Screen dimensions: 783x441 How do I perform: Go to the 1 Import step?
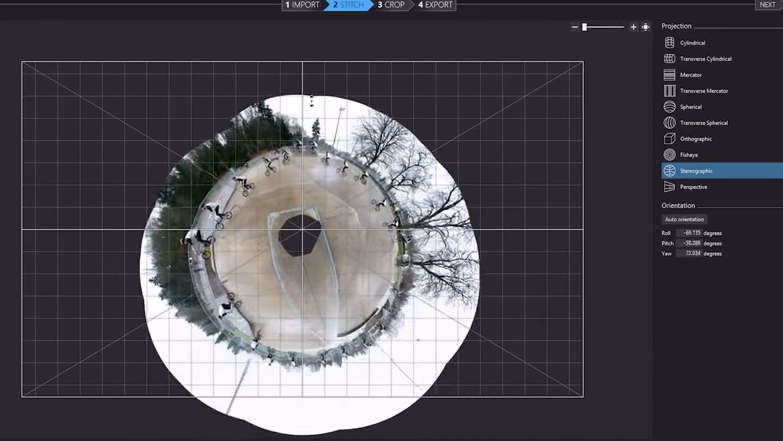[302, 5]
